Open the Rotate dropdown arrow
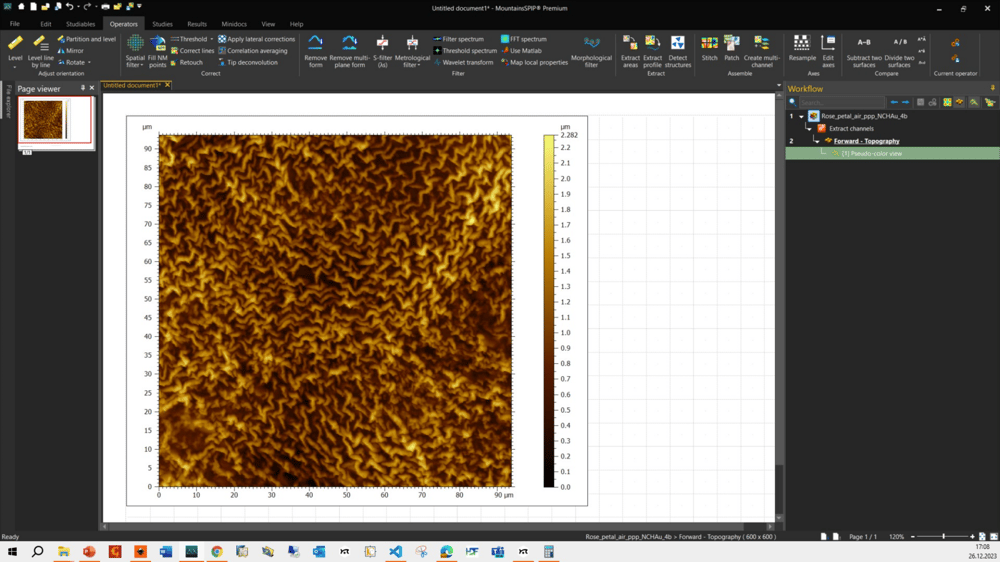Viewport: 1000px width, 562px height. 89,63
